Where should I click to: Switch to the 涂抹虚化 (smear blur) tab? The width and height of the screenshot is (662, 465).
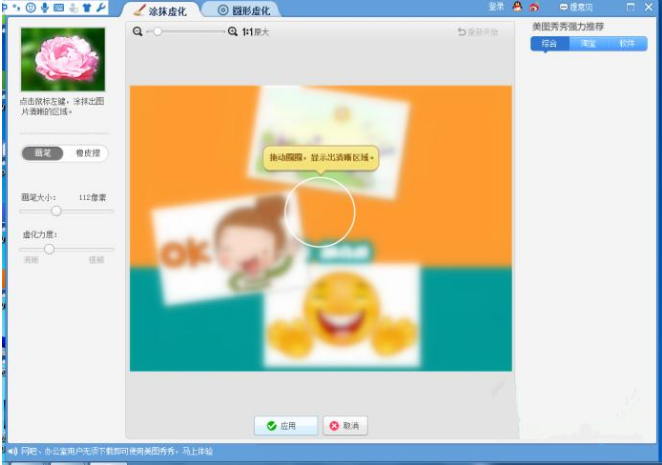(160, 10)
